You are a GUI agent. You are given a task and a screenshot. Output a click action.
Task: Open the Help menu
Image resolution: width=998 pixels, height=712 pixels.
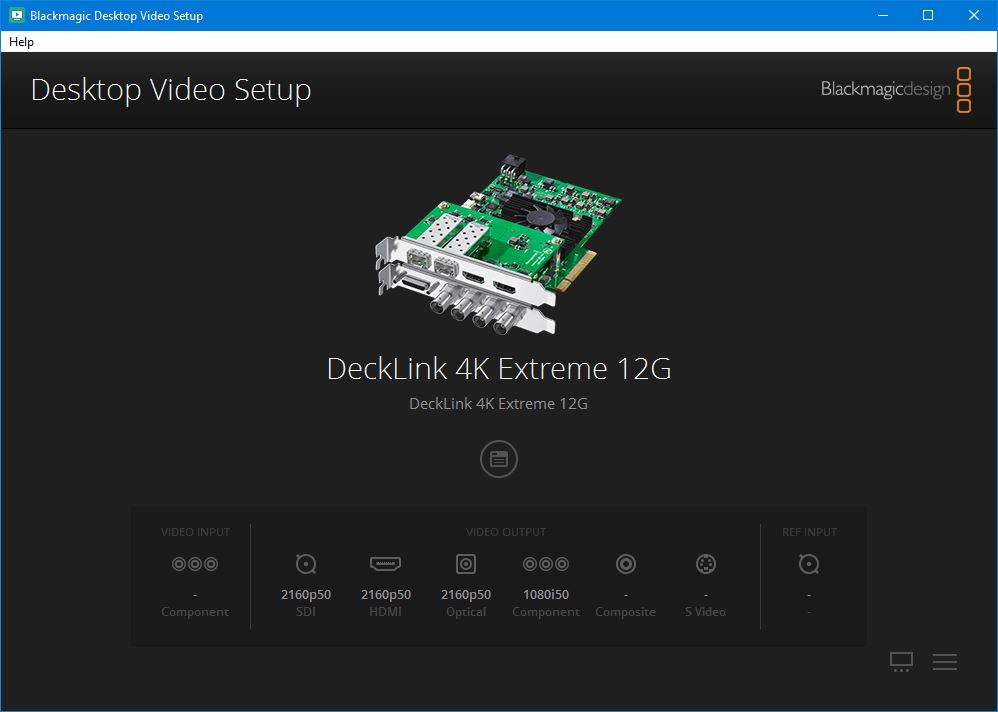(21, 42)
